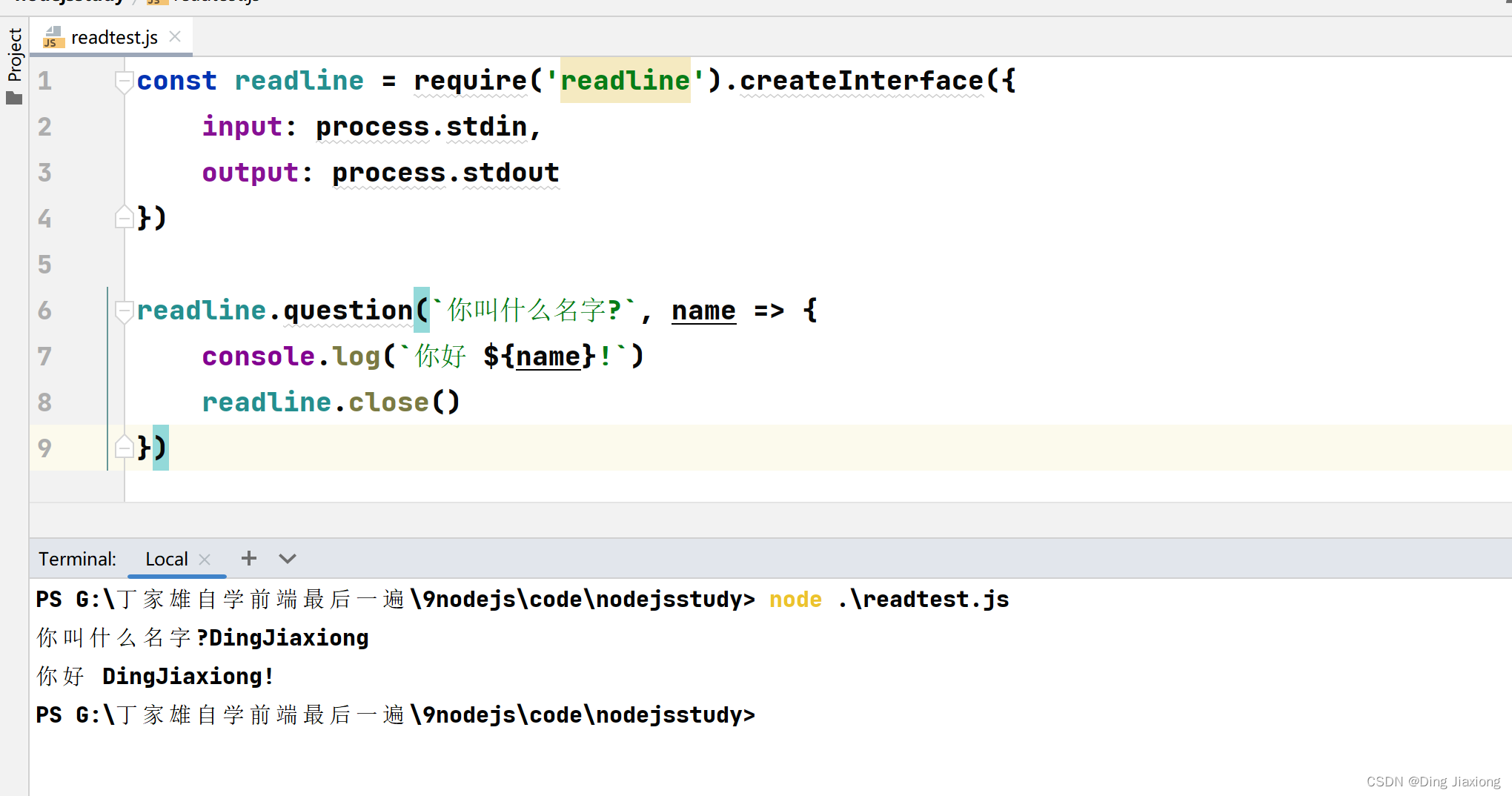Collapse the createInterface block with line 1 fold arrow

pyautogui.click(x=125, y=82)
